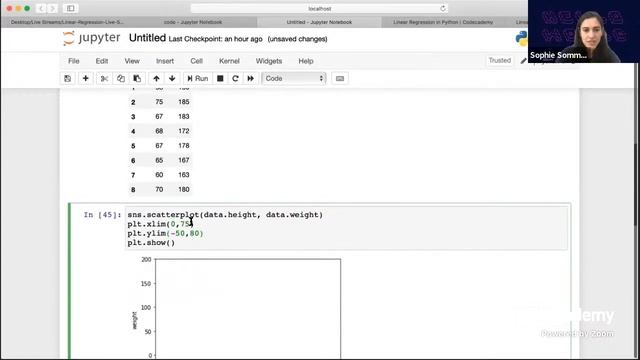Click table cell value 178

point(184,146)
